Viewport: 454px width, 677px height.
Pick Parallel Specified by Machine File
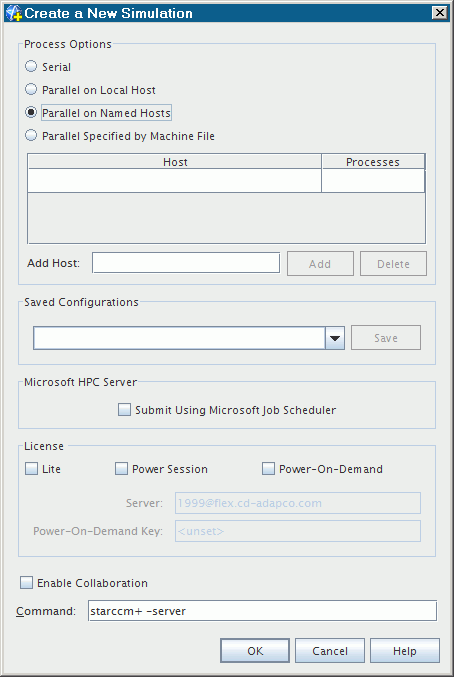click(x=31, y=135)
